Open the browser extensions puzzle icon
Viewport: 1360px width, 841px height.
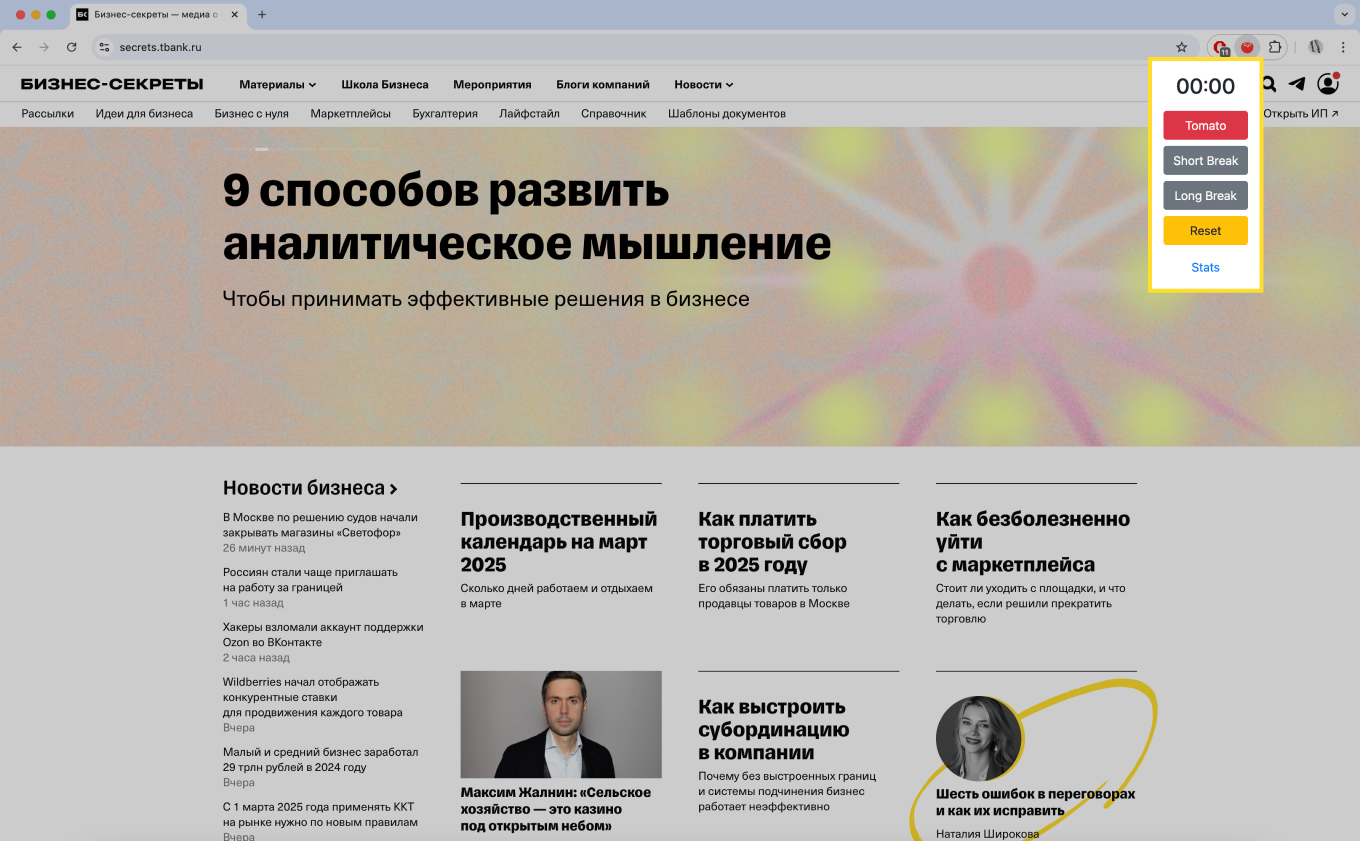pos(1273,46)
